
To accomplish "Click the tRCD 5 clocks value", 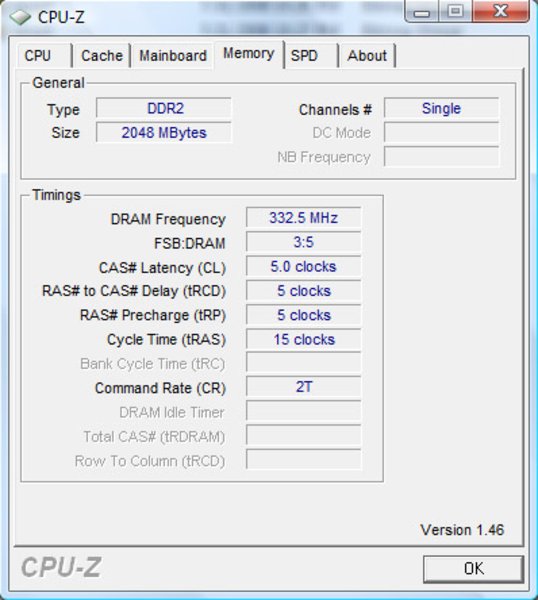I will [303, 291].
